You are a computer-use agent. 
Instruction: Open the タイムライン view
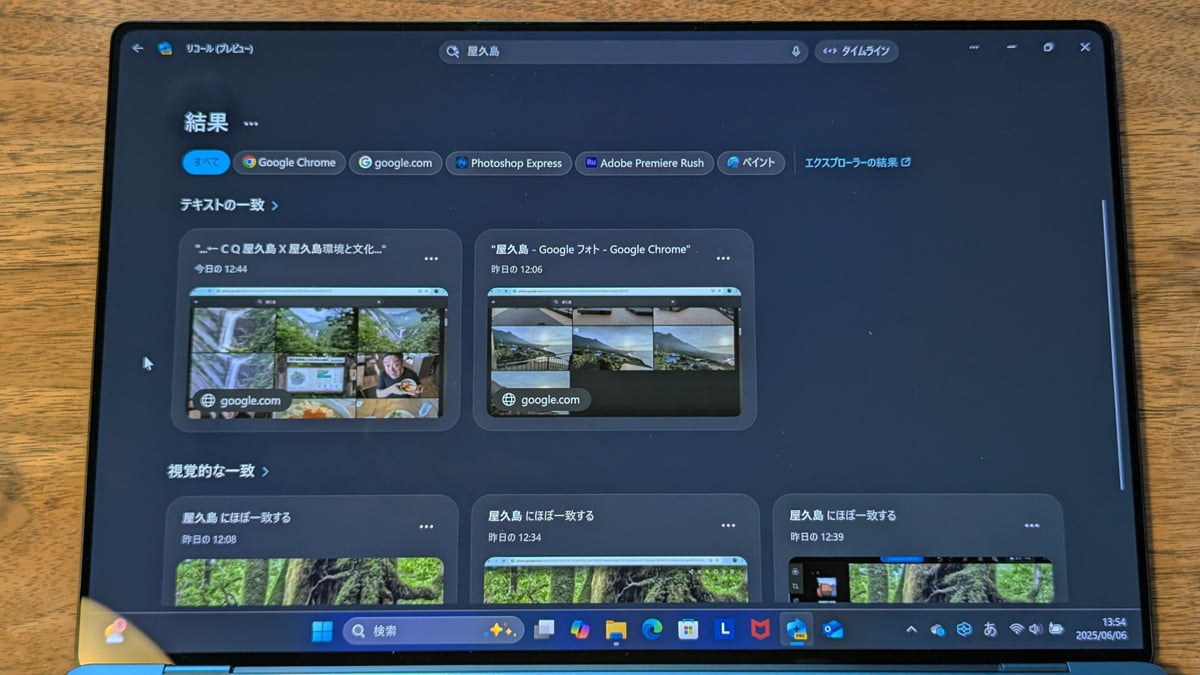856,51
